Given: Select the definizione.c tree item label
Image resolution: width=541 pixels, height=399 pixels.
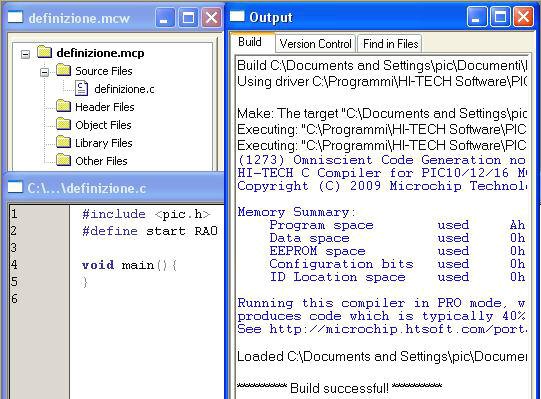Looking at the screenshot, I should 124,89.
